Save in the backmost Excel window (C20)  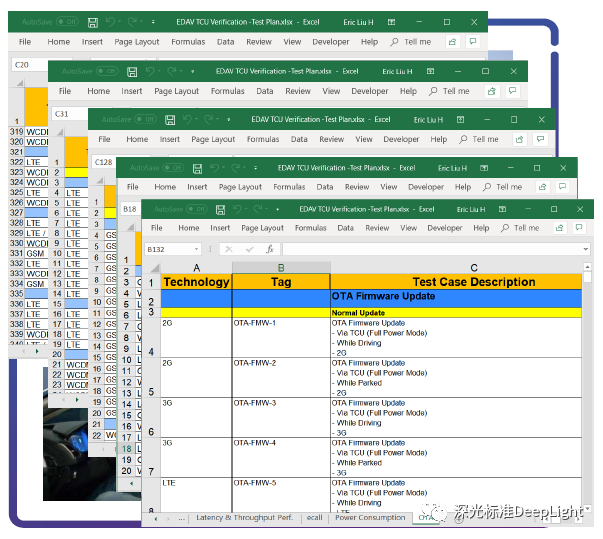[x=93, y=22]
